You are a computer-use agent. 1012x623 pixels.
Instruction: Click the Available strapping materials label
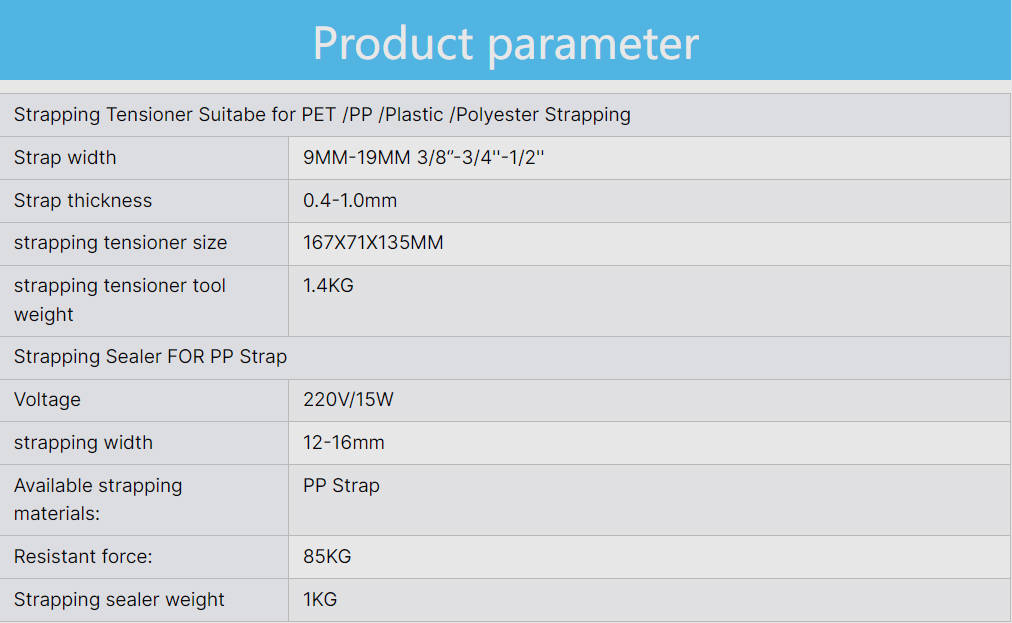(x=98, y=500)
